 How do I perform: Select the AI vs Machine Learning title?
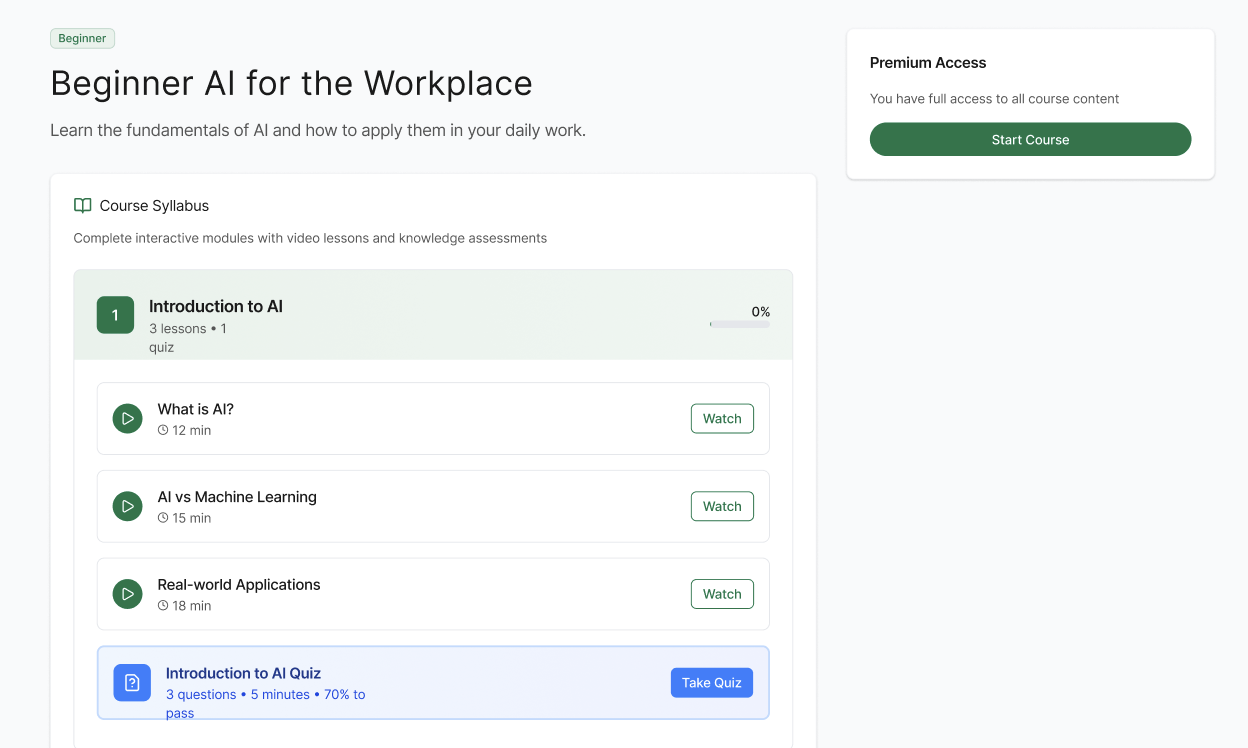pos(237,497)
